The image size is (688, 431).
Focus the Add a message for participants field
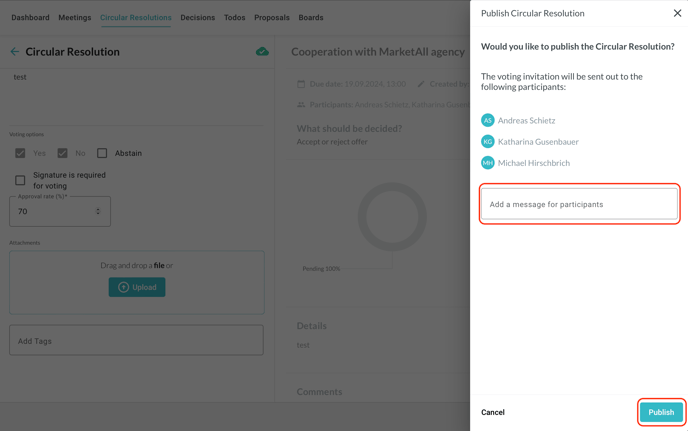coord(579,204)
